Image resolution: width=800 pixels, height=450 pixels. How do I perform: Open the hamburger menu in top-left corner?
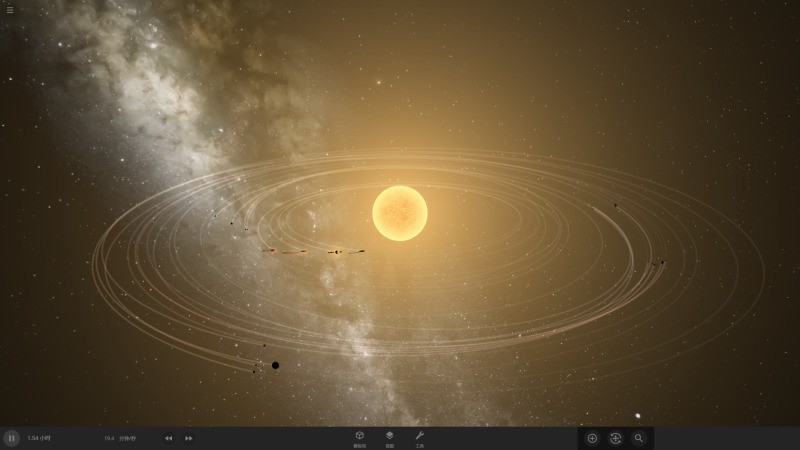tap(10, 10)
